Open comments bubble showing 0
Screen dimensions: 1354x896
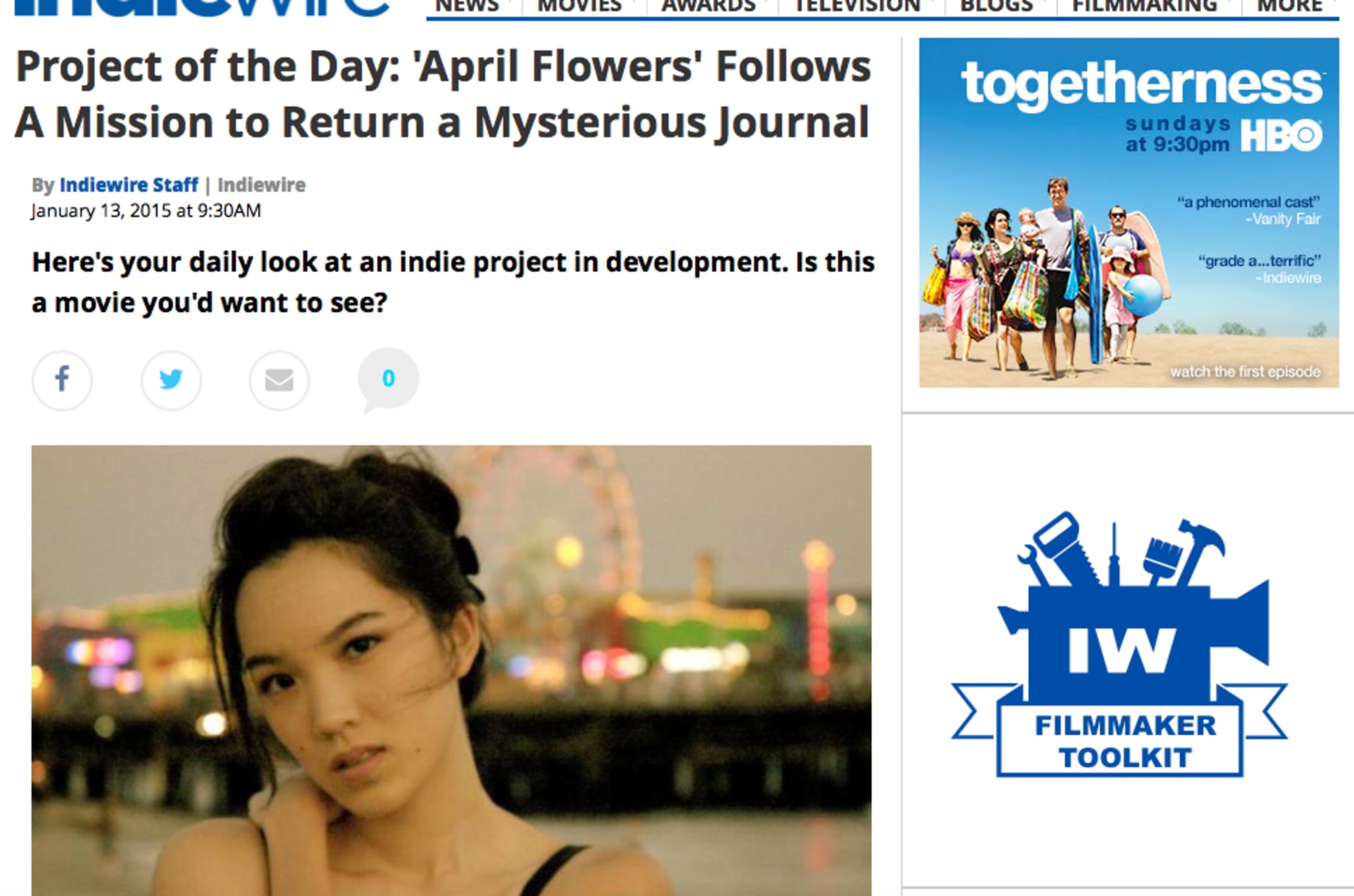(388, 380)
